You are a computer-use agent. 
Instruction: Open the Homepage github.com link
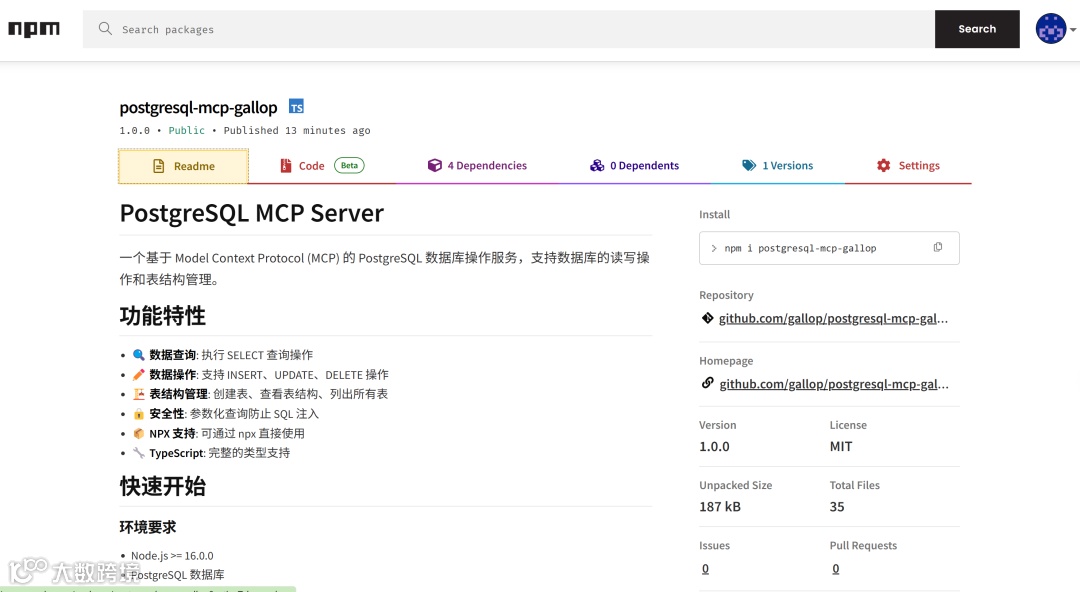pyautogui.click(x=833, y=384)
